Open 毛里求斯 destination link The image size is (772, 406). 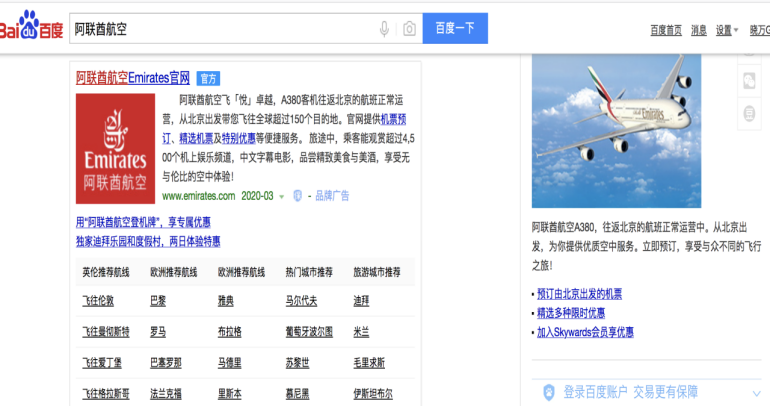pos(369,363)
